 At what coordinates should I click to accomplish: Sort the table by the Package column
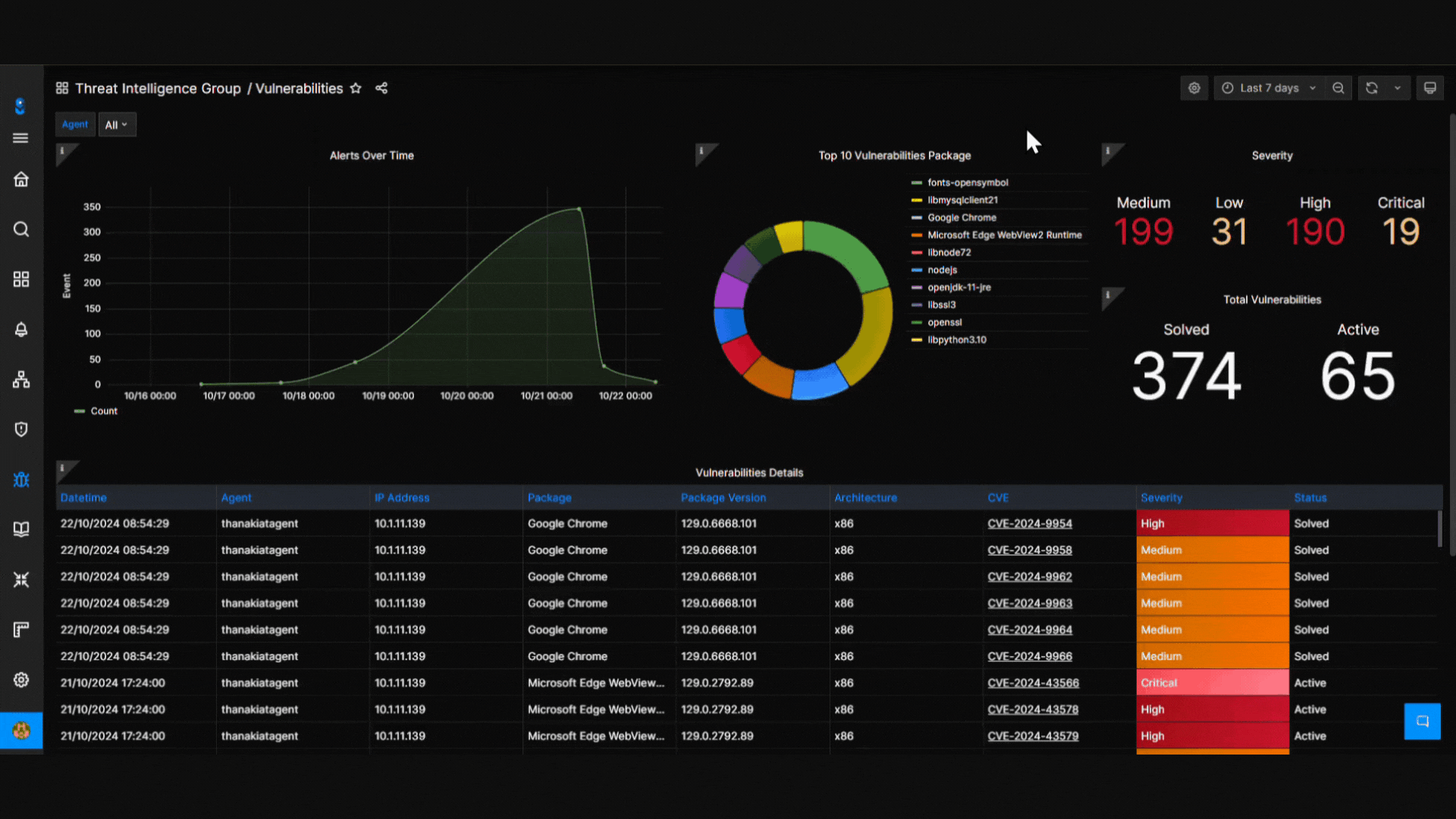tap(549, 497)
